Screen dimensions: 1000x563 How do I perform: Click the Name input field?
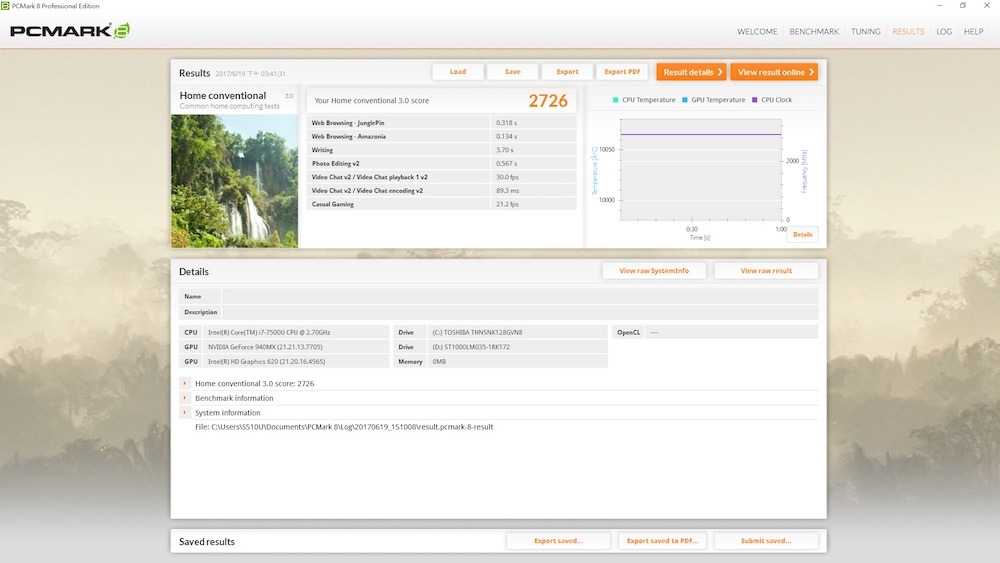[519, 296]
